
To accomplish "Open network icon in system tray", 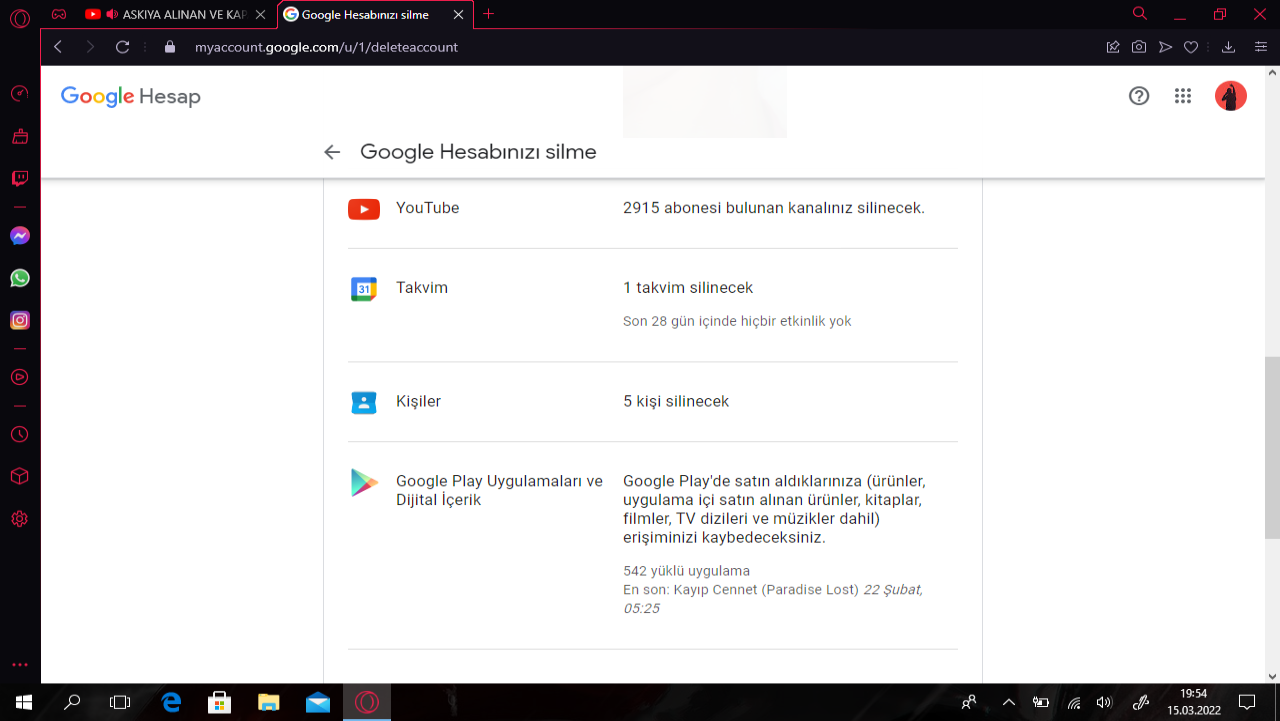I will tap(1073, 702).
